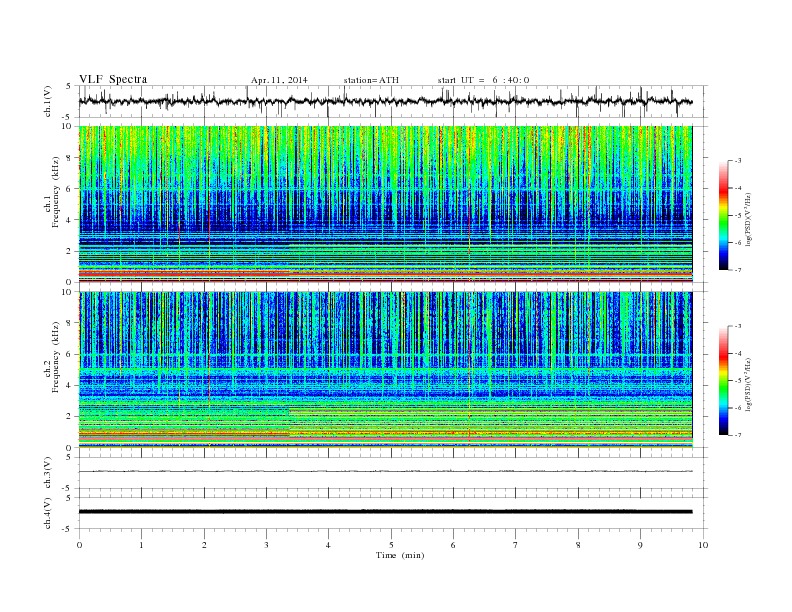792x612 pixels.
Task: Click the log(PSD) label beside ch.2 colorbar
Action: 748,384
